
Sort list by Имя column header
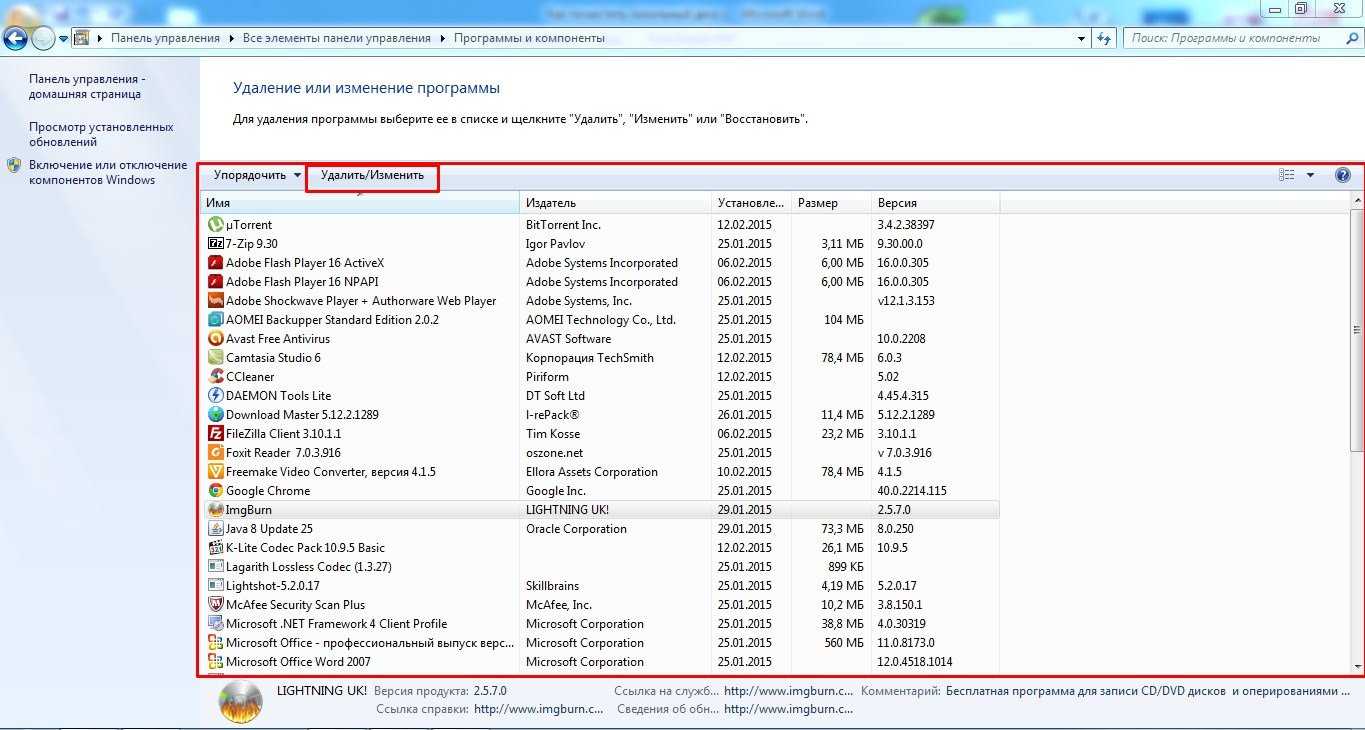(x=359, y=203)
